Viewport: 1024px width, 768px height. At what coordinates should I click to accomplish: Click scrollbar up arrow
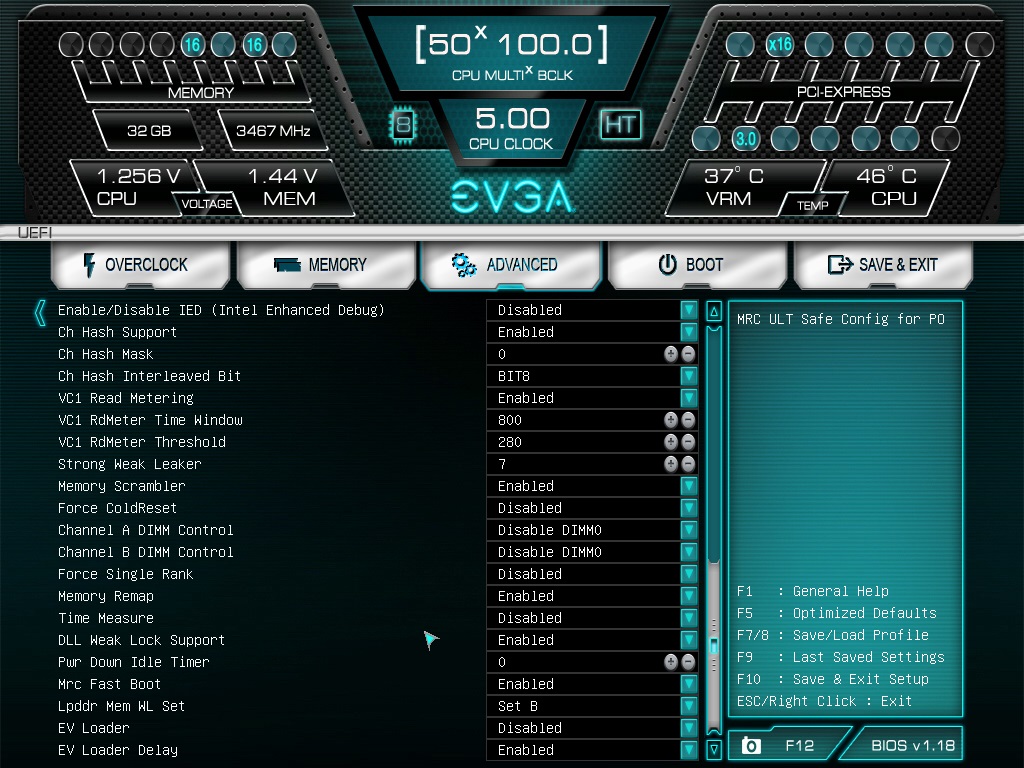tap(714, 311)
